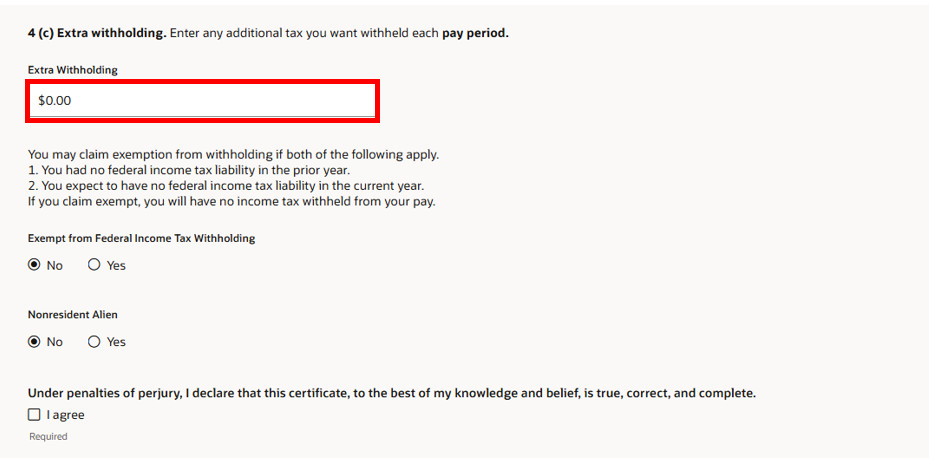This screenshot has height=458, width=929.
Task: Click the "I agree" label text
Action: point(65,415)
